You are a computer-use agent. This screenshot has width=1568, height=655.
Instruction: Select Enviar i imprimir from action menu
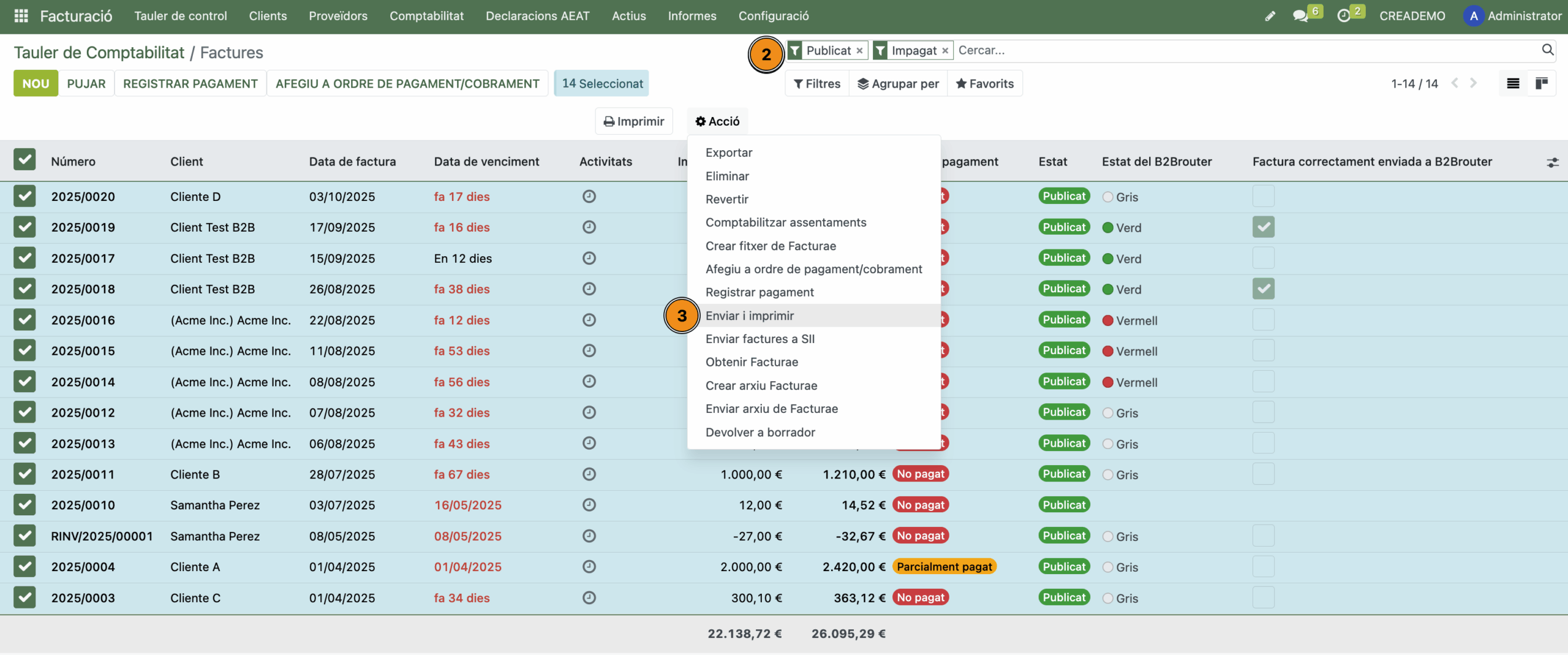point(749,316)
